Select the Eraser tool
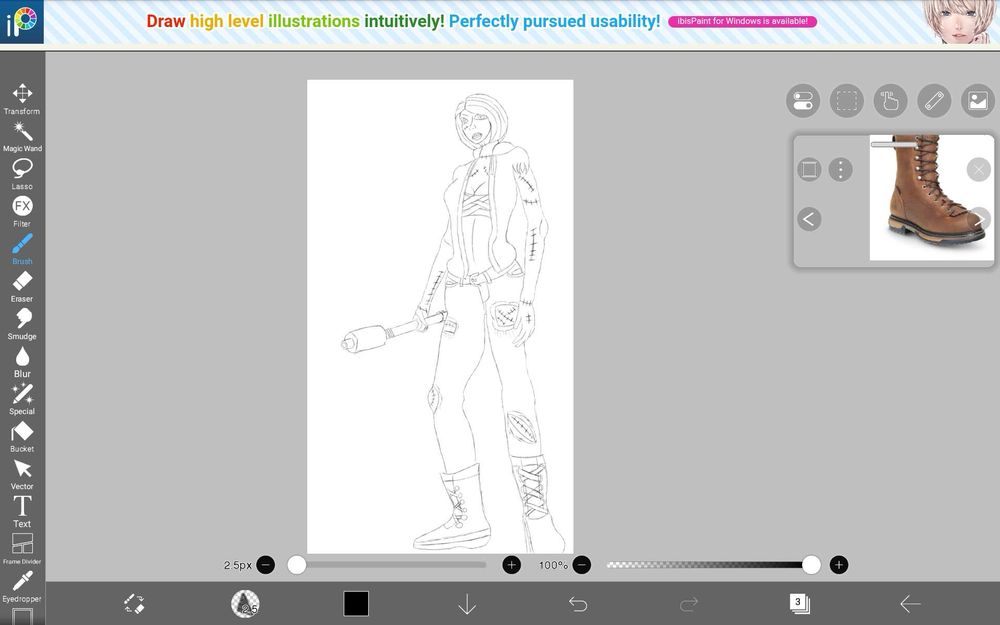1000x625 pixels. pos(22,287)
